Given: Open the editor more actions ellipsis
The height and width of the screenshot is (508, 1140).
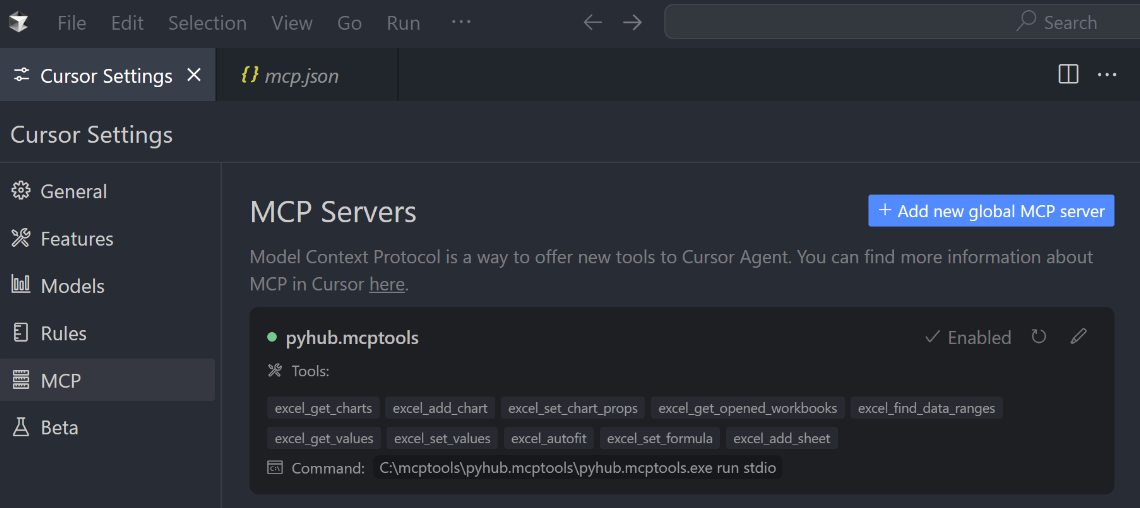Looking at the screenshot, I should [x=1107, y=74].
